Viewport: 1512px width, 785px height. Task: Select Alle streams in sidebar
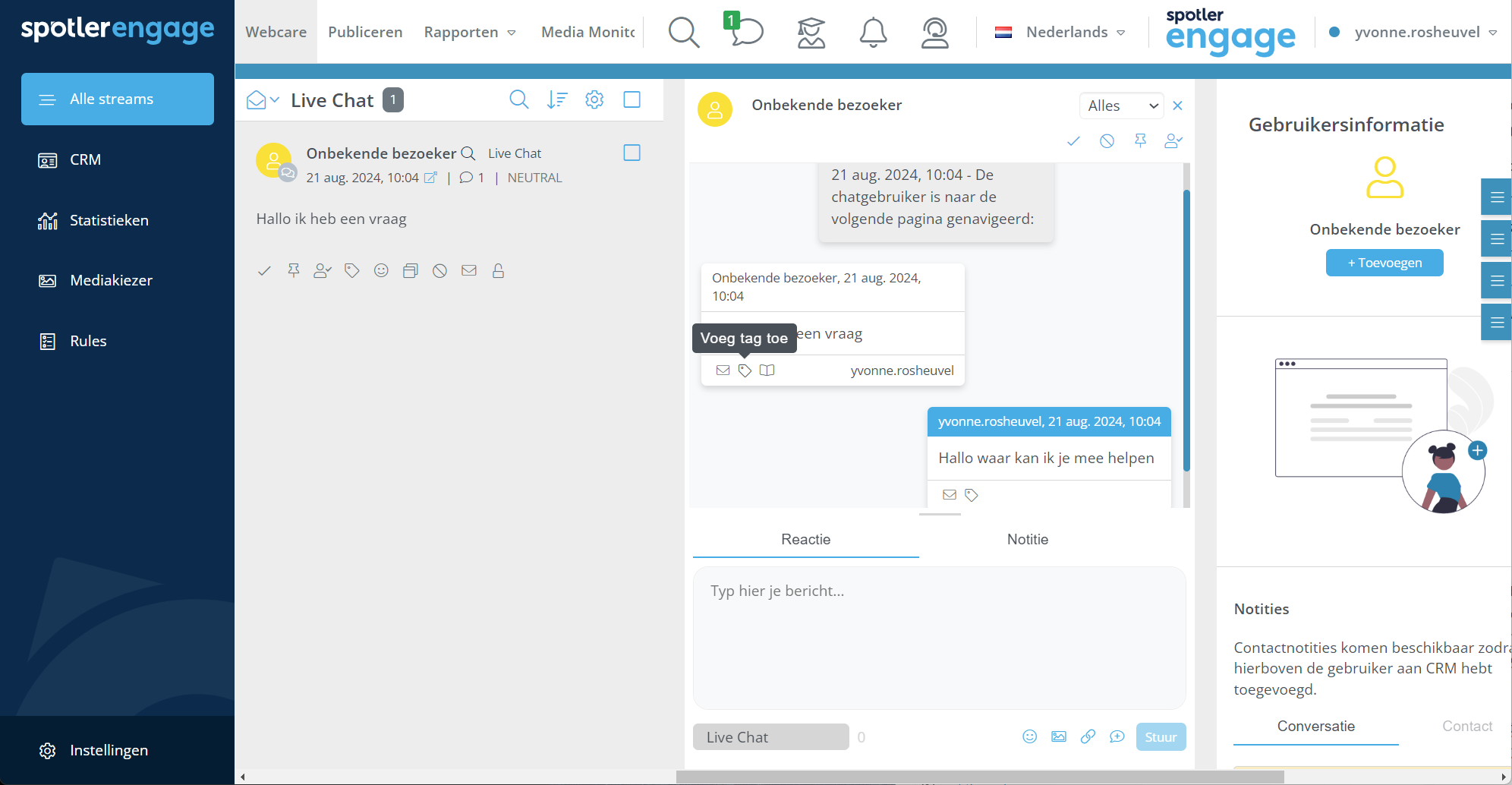click(x=118, y=99)
